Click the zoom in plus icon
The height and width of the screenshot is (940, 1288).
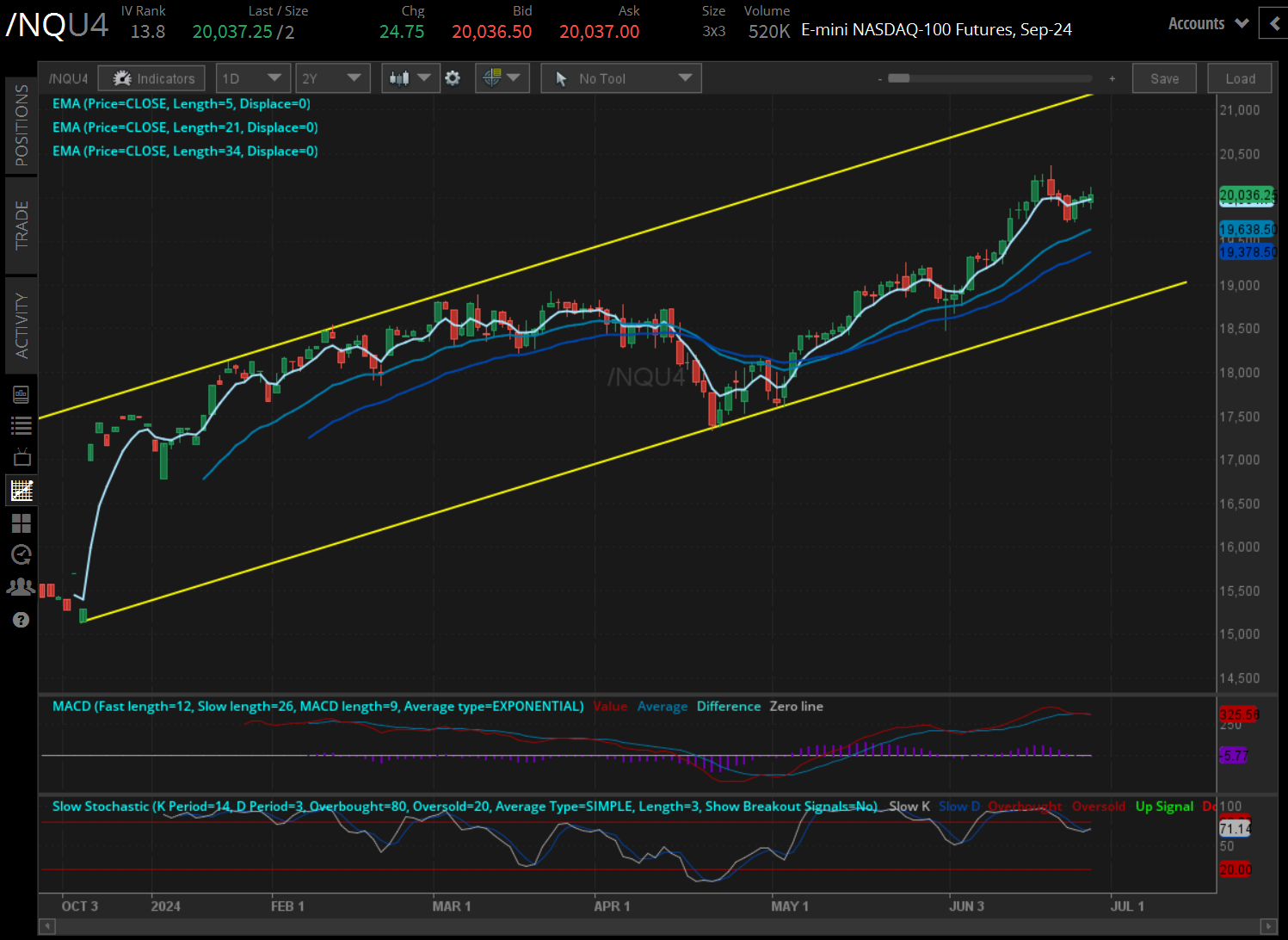tap(1112, 79)
